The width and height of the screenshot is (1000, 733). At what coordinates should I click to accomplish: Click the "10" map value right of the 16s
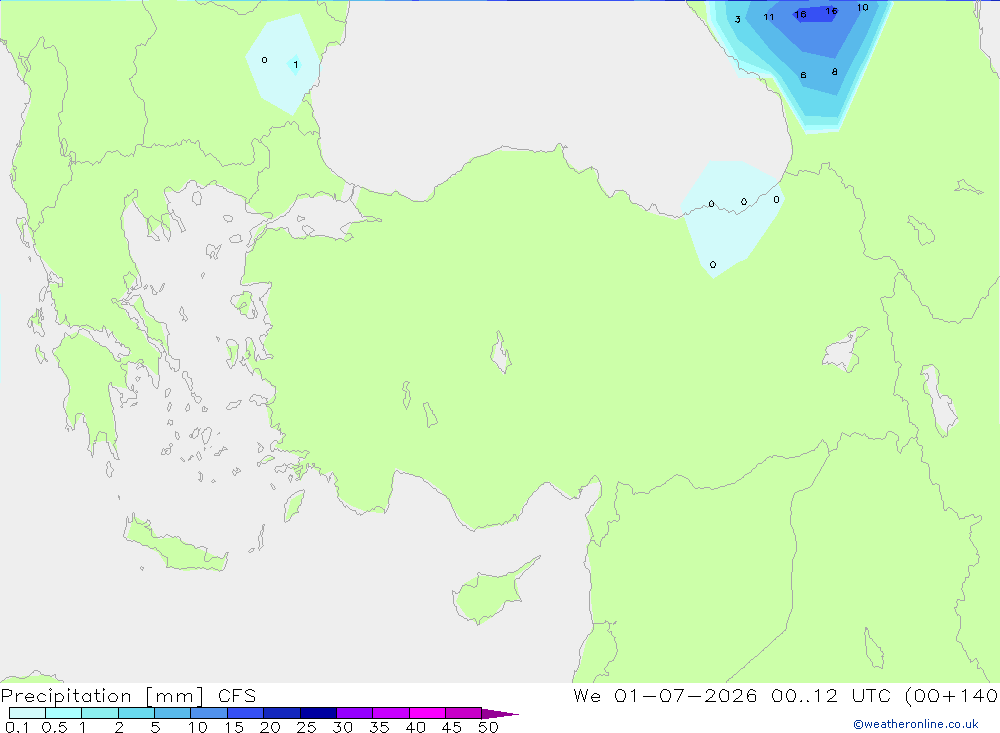click(x=863, y=8)
